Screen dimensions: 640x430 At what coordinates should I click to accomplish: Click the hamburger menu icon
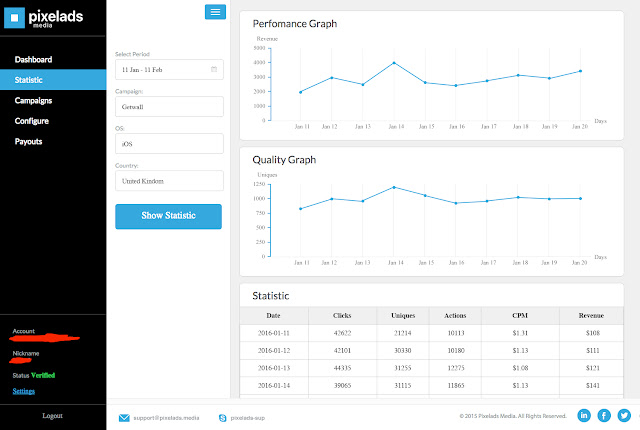[215, 12]
